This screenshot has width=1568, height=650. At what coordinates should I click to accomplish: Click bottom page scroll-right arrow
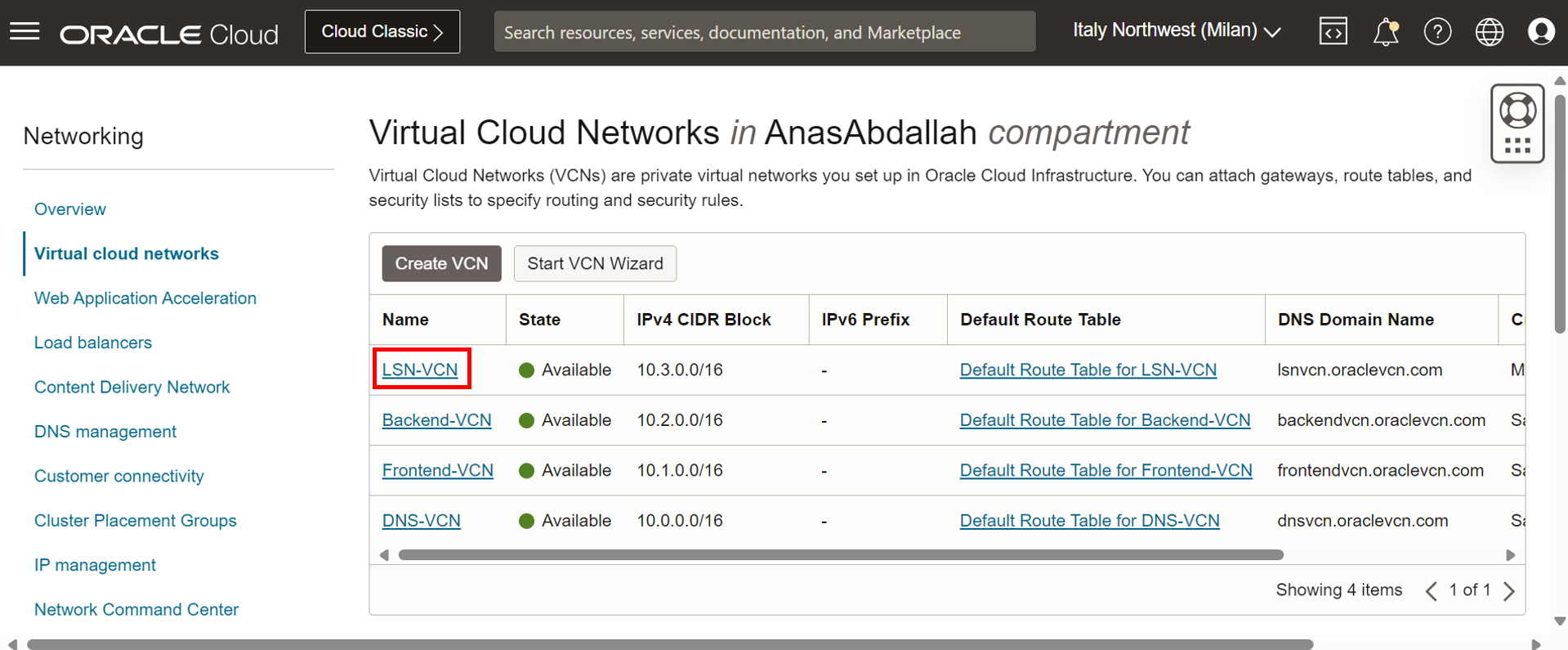(1536, 644)
